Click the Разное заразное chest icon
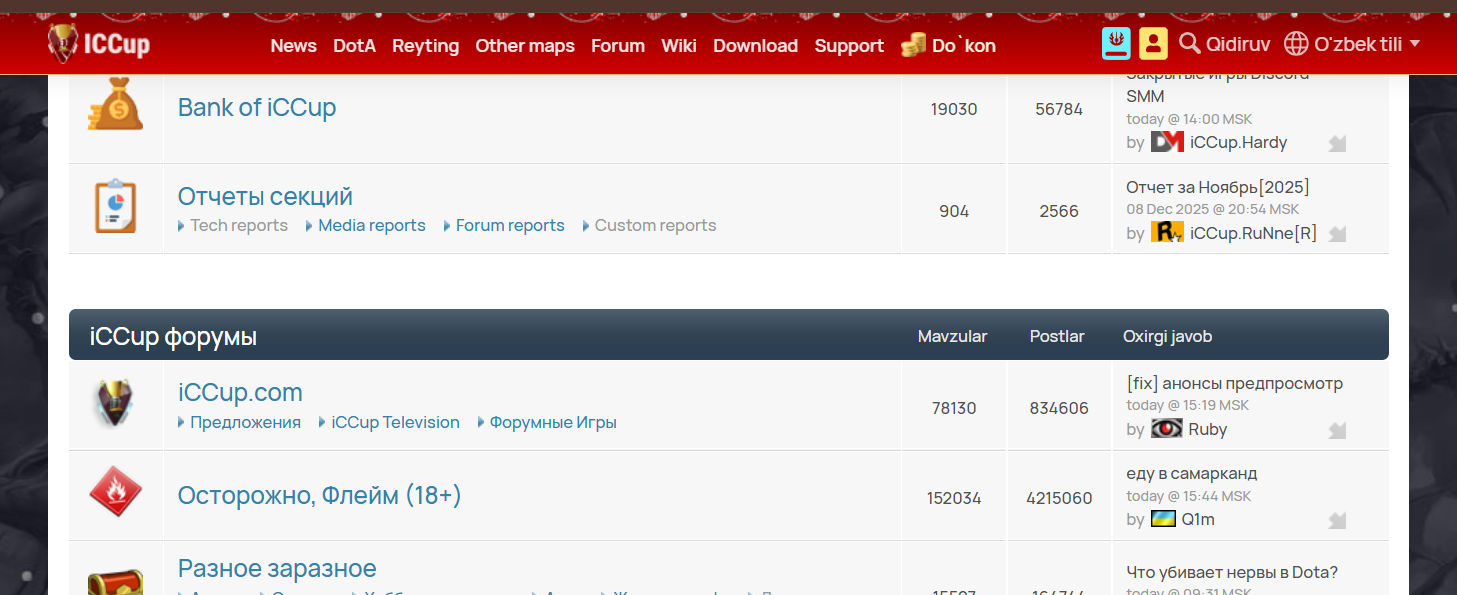 pyautogui.click(x=115, y=582)
